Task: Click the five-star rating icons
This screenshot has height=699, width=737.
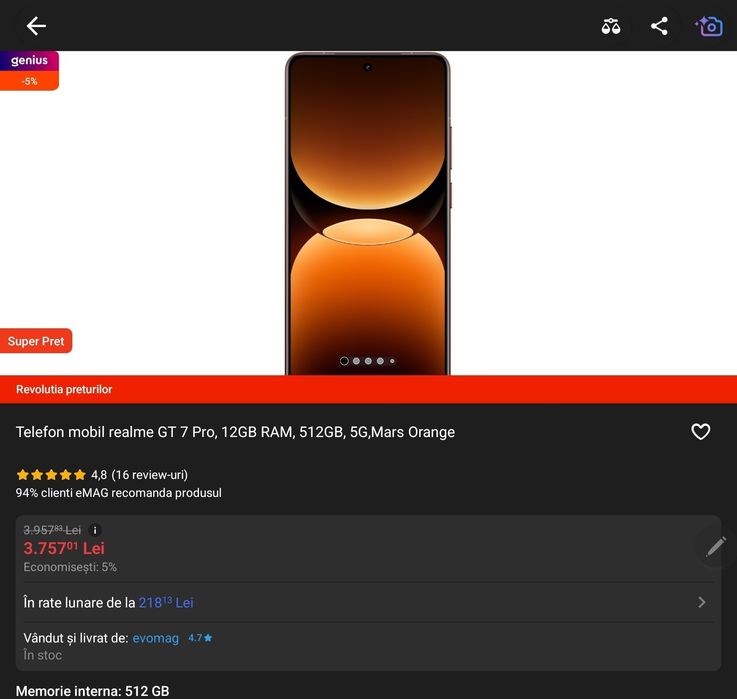Action: [51, 475]
